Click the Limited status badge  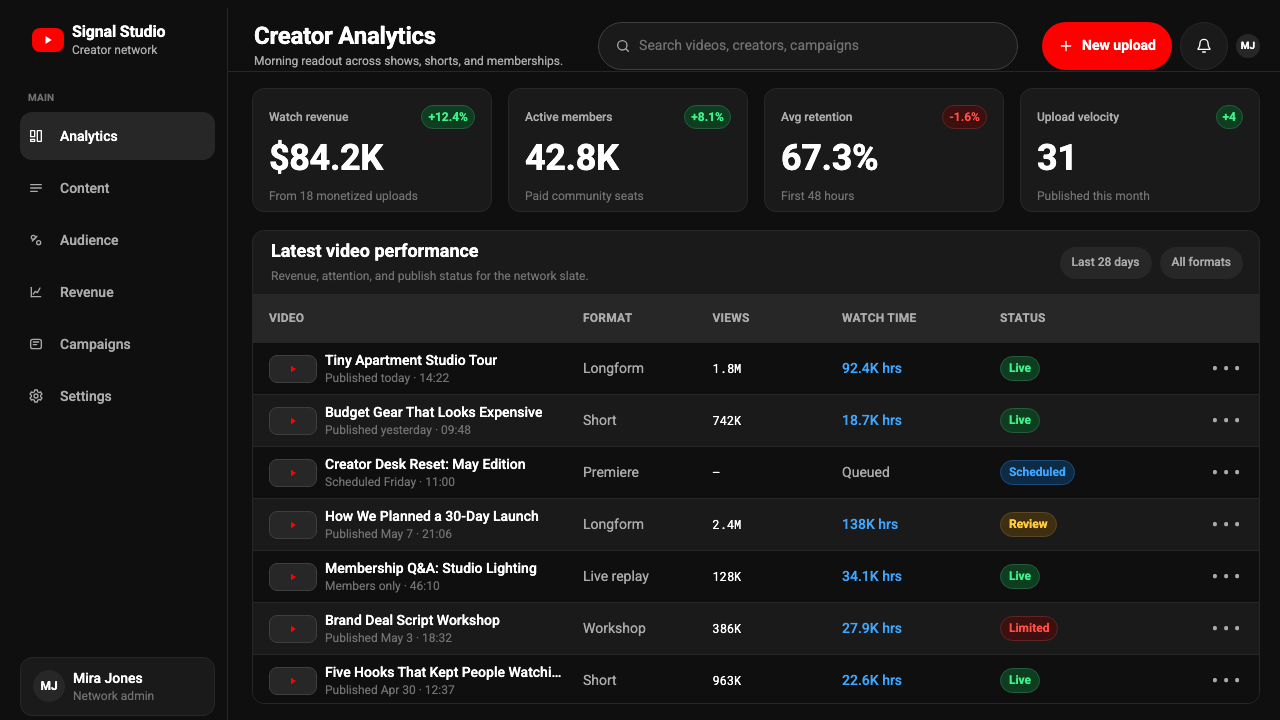[x=1029, y=628]
